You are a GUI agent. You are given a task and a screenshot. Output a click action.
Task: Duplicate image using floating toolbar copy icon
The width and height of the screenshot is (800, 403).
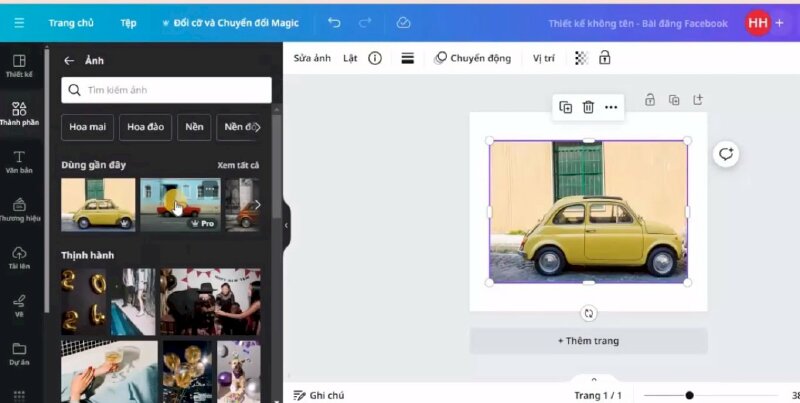click(x=565, y=107)
